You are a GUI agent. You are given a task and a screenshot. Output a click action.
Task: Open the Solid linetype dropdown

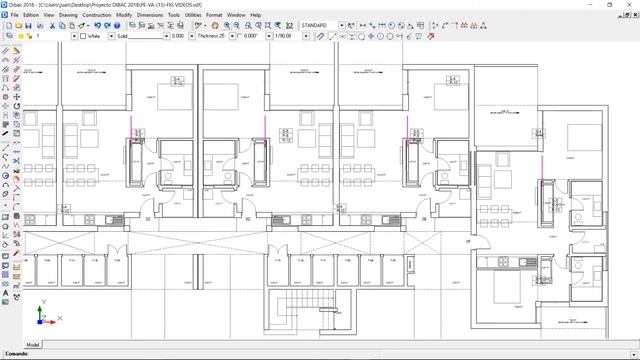pos(166,36)
